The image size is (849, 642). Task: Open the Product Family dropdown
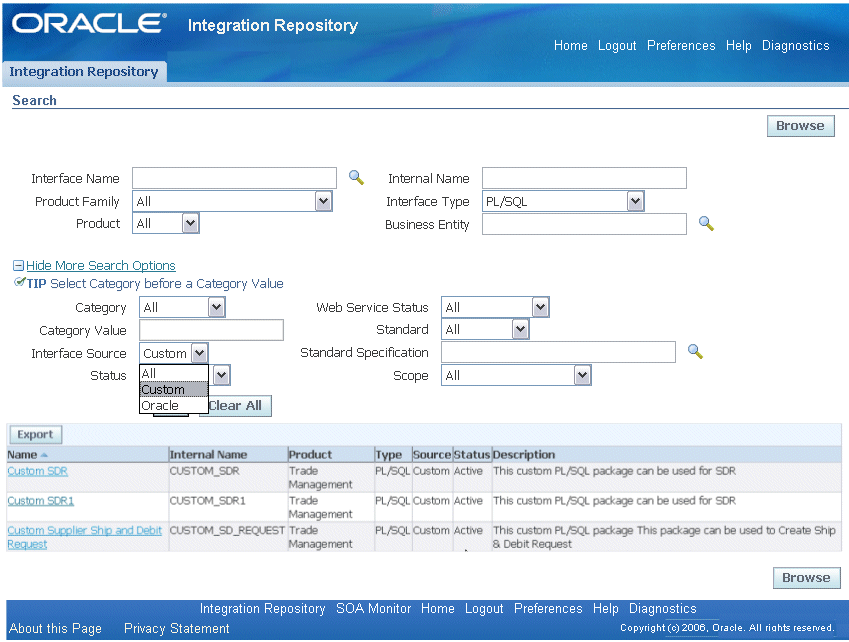pos(232,201)
